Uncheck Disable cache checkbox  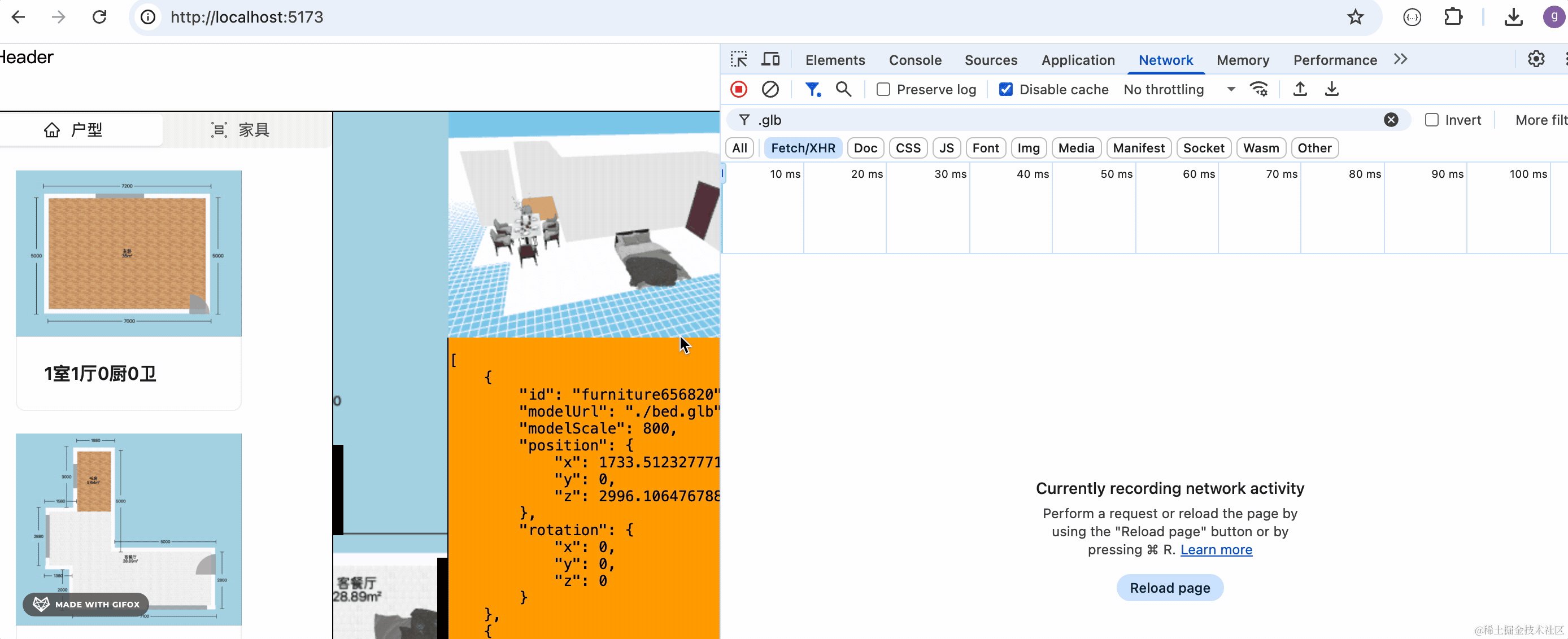(x=1005, y=89)
